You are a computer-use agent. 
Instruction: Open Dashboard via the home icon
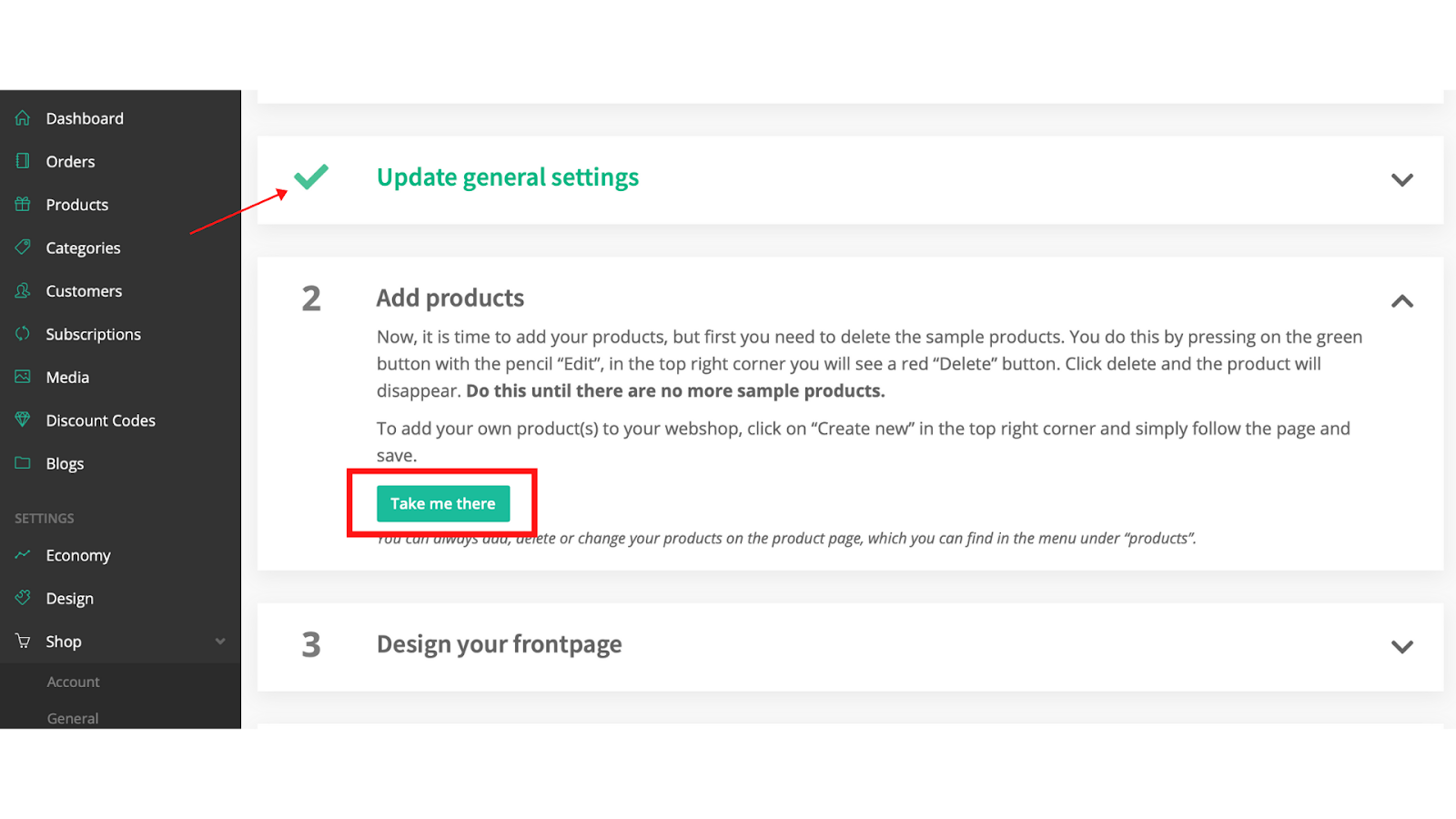click(23, 117)
